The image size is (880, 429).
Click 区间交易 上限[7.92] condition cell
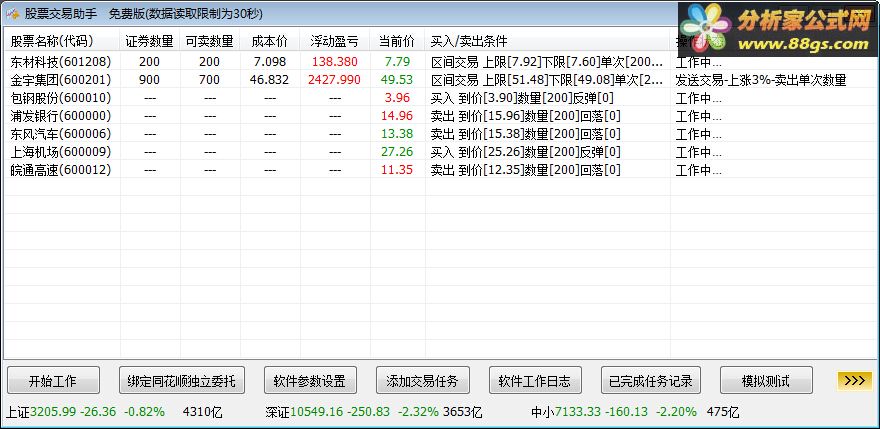[547, 62]
